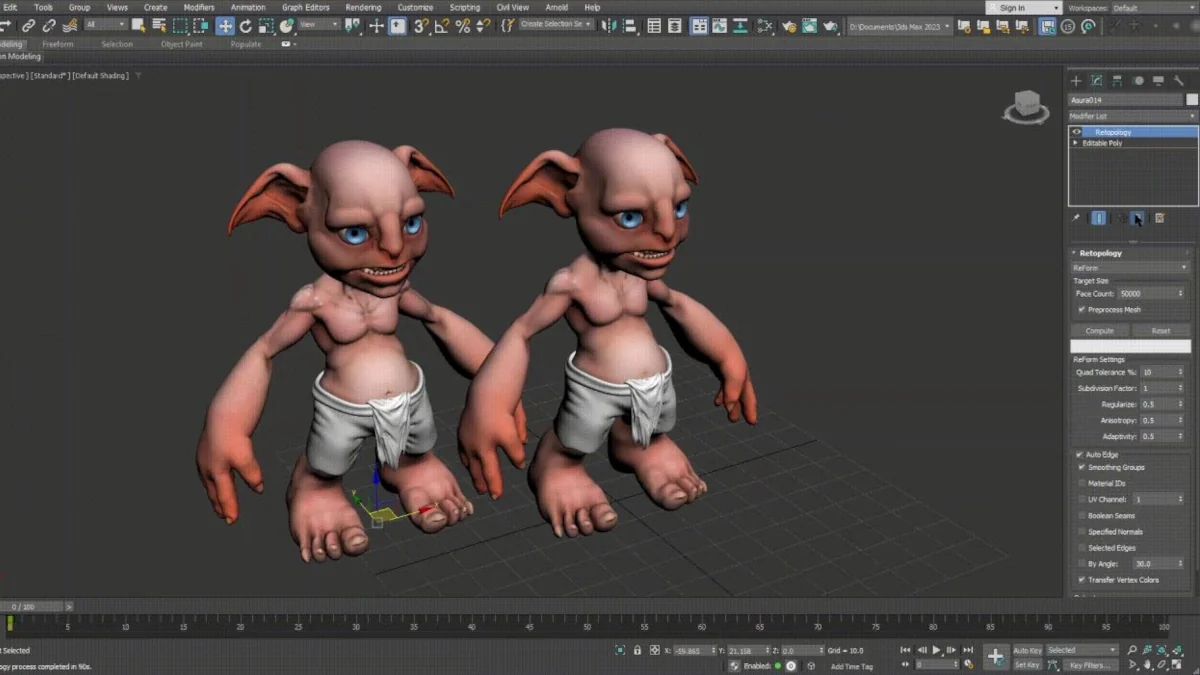The image size is (1200, 675).
Task: Click the Render Production teapot icon
Action: coord(830,25)
